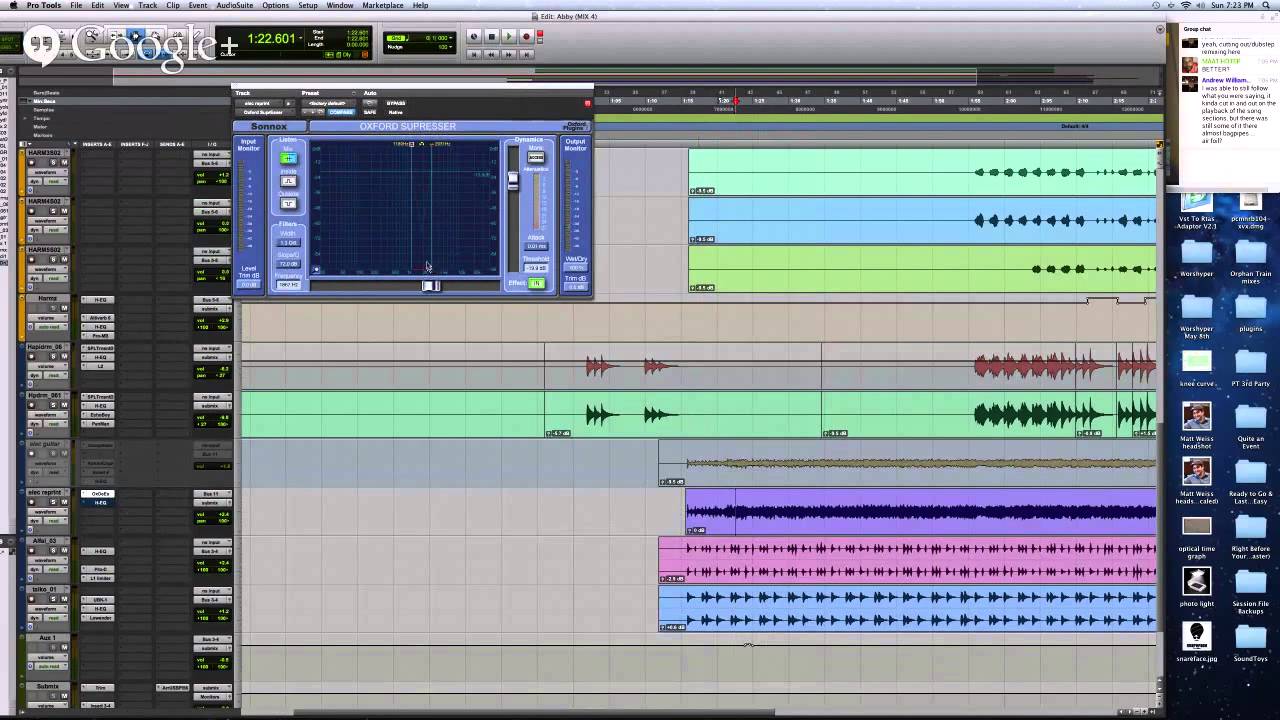
Task: Click the red target button in plug-in header
Action: coord(587,103)
